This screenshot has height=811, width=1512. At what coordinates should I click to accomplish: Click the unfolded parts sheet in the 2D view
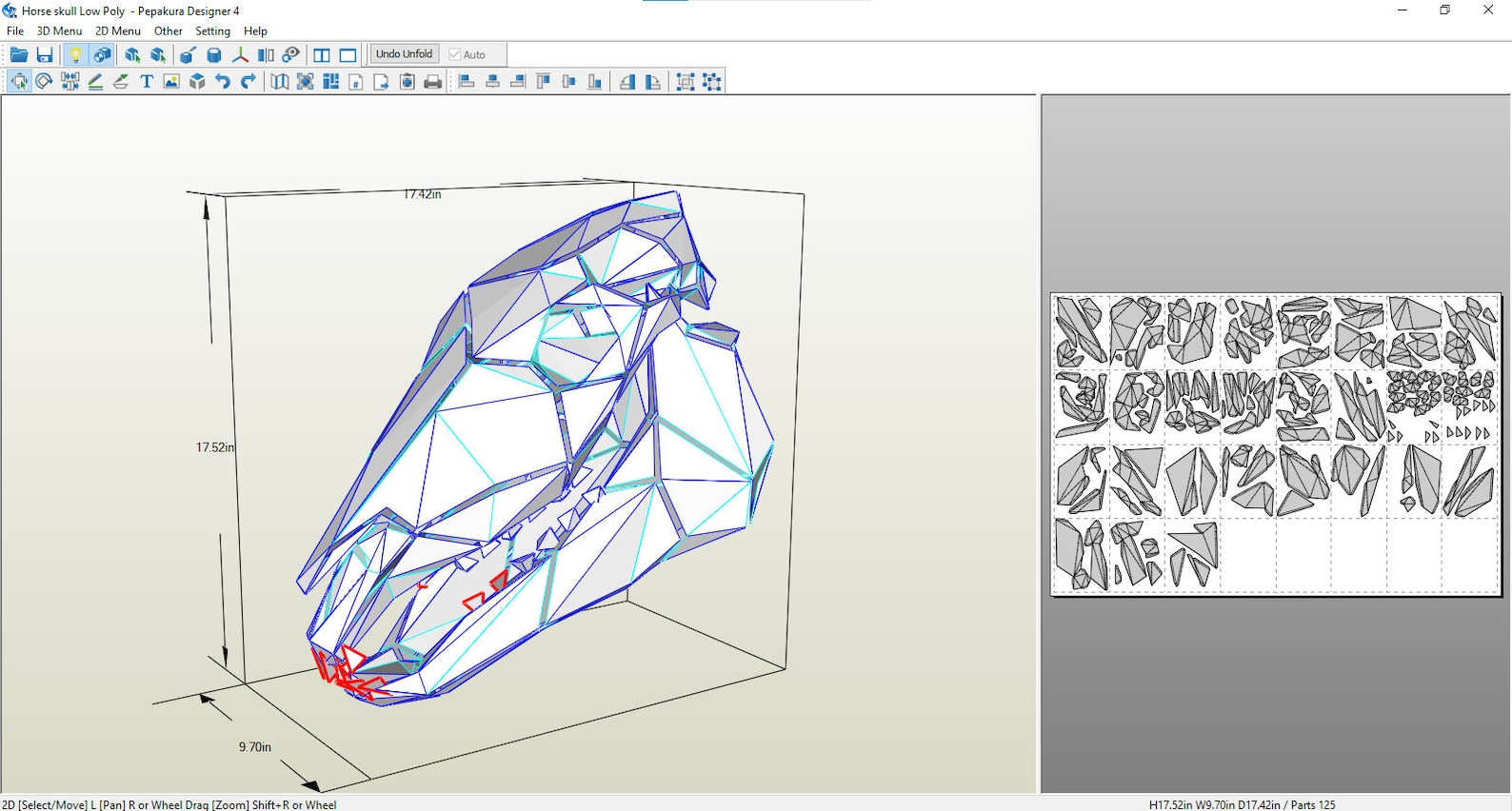[x=1276, y=445]
